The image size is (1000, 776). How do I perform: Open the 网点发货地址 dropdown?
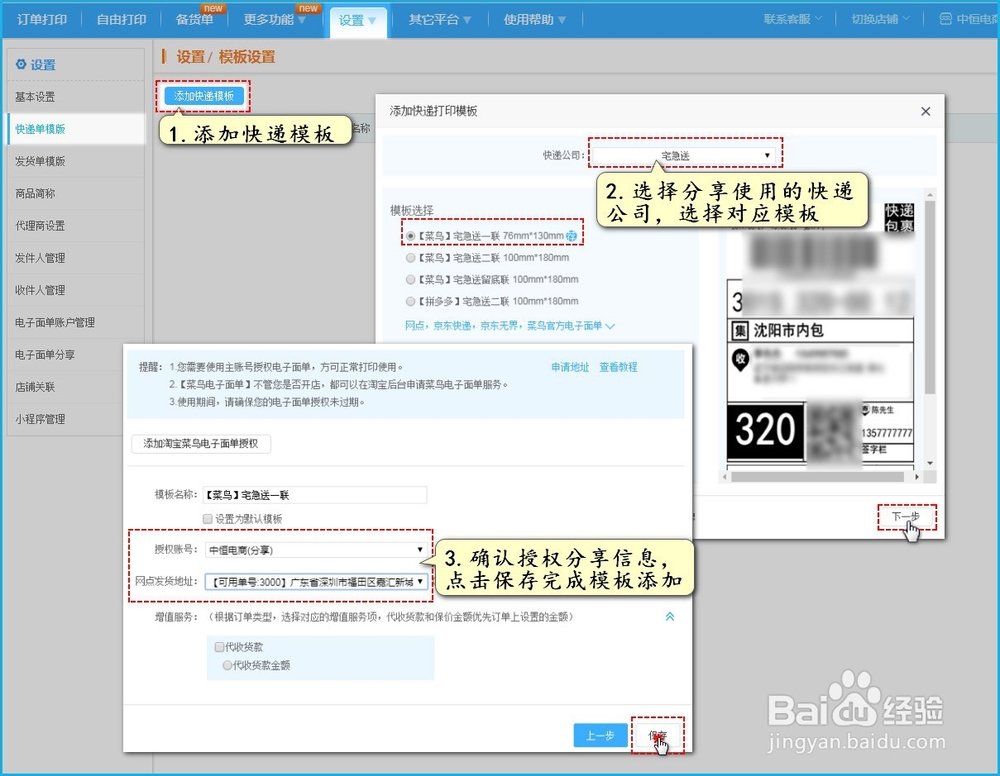tap(316, 582)
